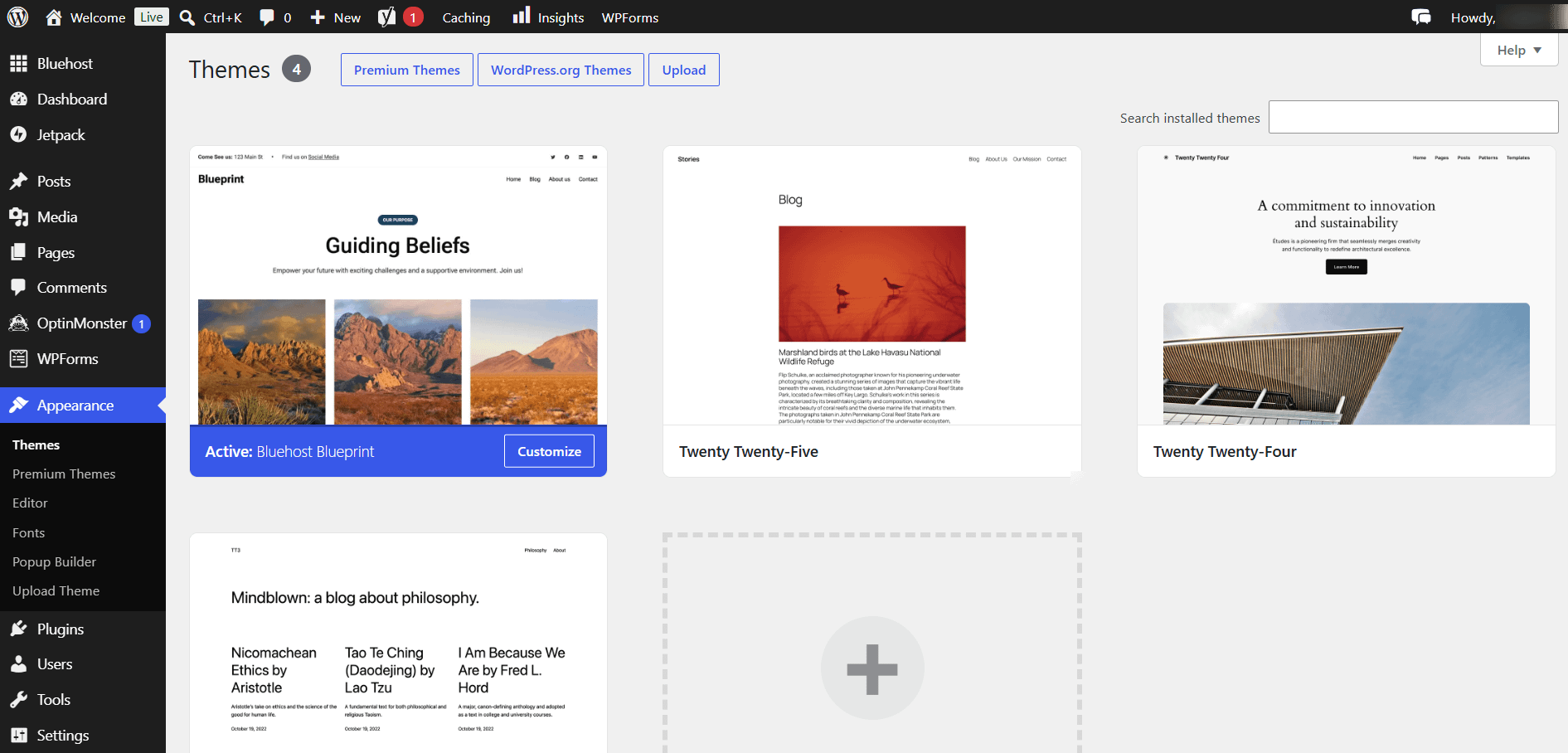1568x753 pixels.
Task: Click the WPForms form icon in sidebar
Action: pyautogui.click(x=18, y=358)
